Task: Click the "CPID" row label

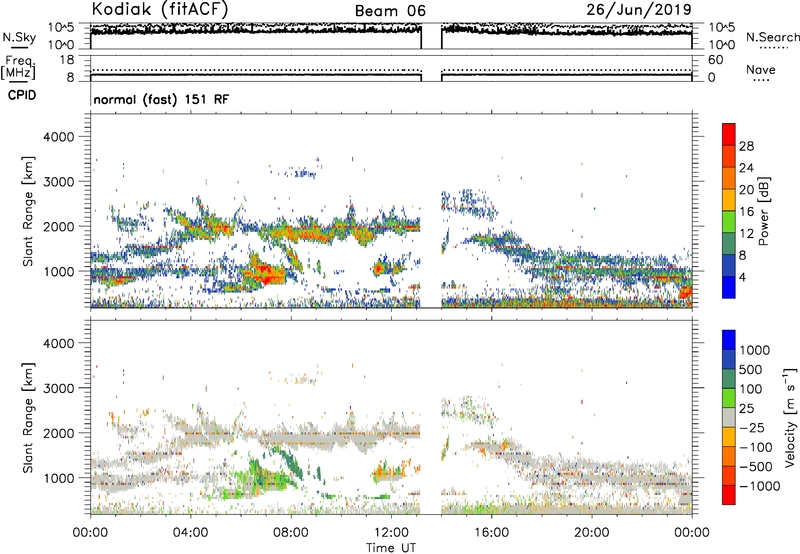Action: 22,95
